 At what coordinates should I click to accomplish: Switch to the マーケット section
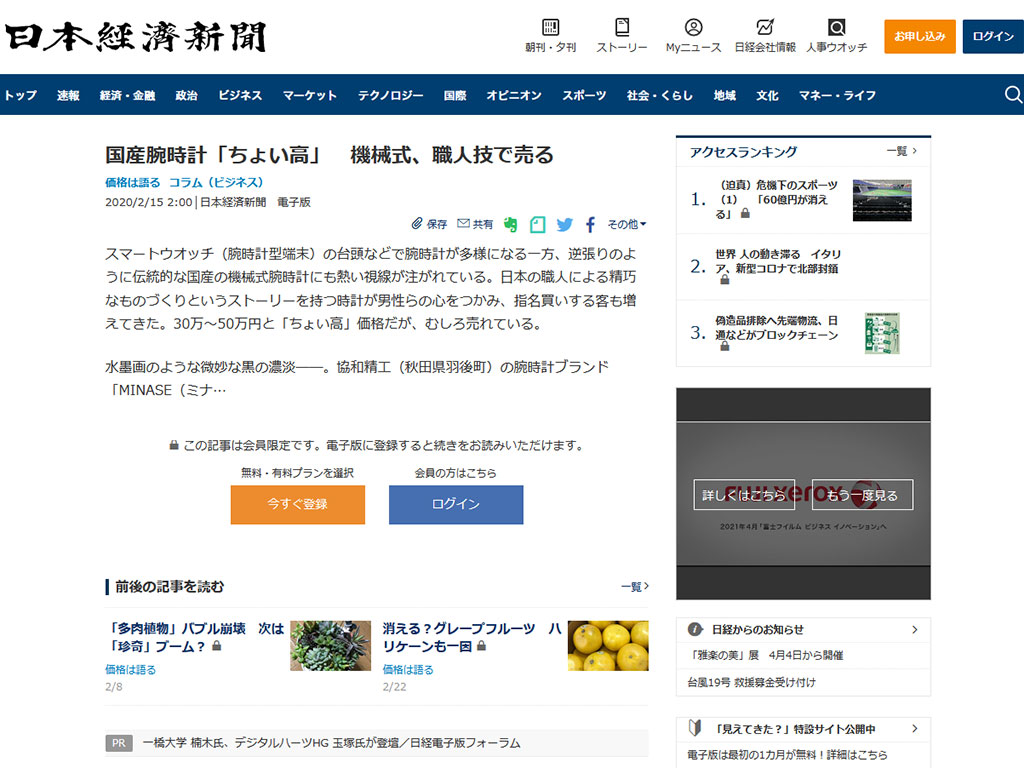click(309, 95)
